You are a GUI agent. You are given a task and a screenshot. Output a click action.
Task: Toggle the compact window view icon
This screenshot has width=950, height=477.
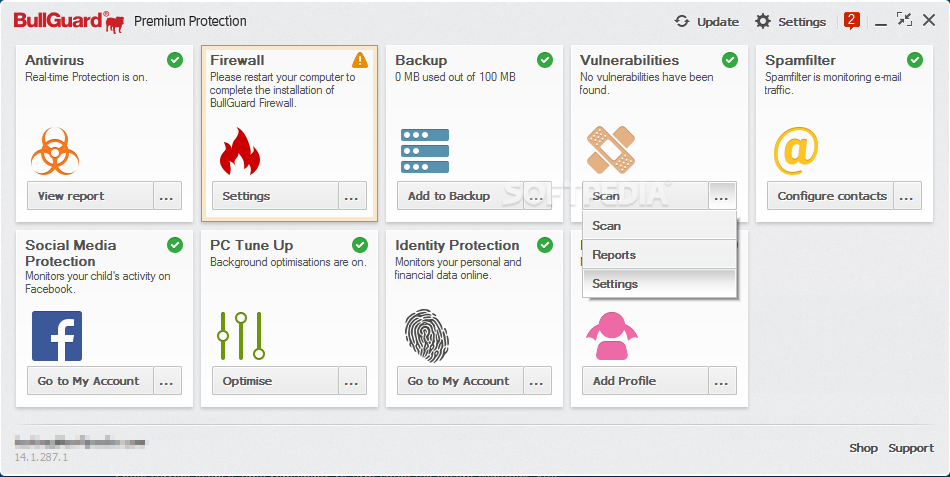click(x=905, y=20)
